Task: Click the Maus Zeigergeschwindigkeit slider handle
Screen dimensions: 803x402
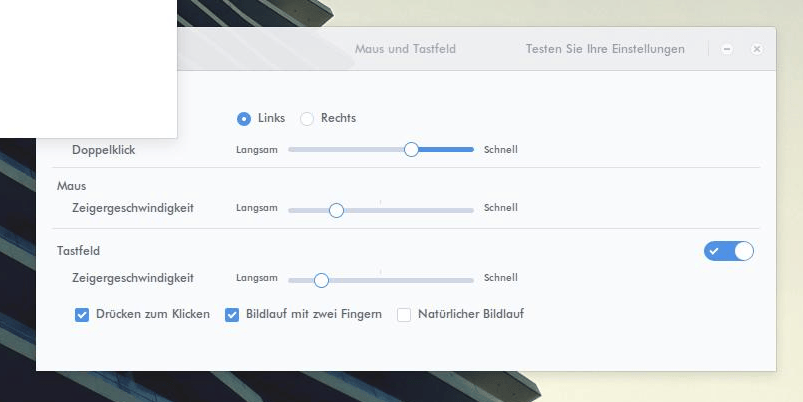Action: point(336,210)
